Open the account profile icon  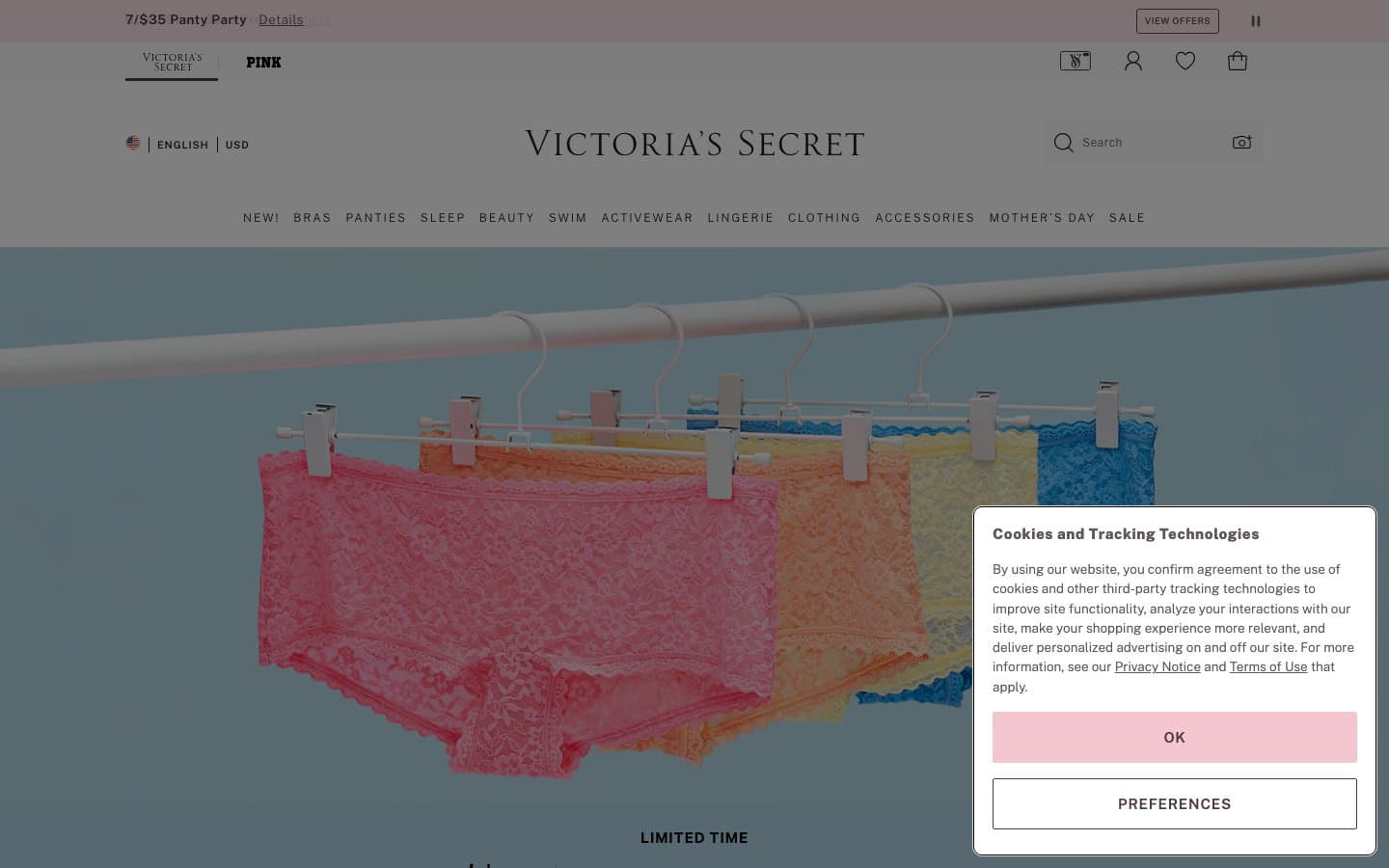pos(1133,61)
